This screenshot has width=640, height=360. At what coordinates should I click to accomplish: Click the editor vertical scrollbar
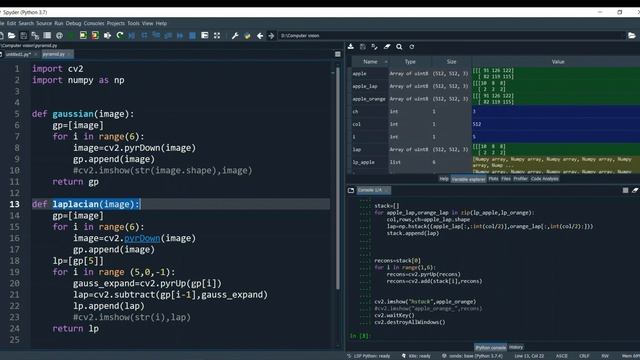(x=338, y=178)
